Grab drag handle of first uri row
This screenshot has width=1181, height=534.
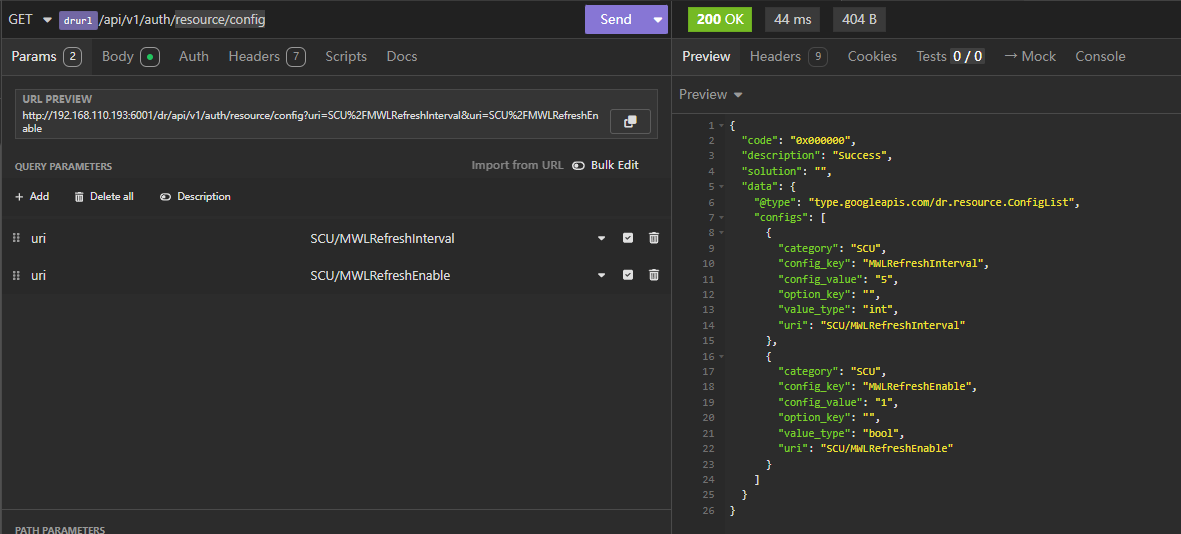coord(16,238)
